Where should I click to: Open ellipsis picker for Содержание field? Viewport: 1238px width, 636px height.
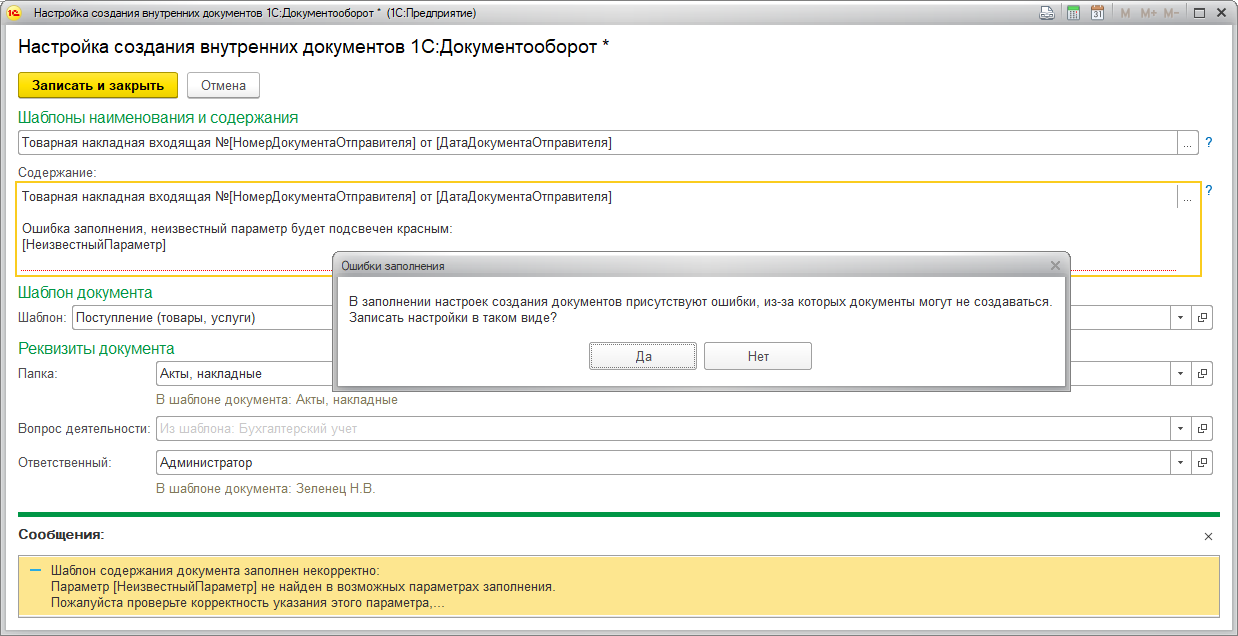(x=1187, y=198)
